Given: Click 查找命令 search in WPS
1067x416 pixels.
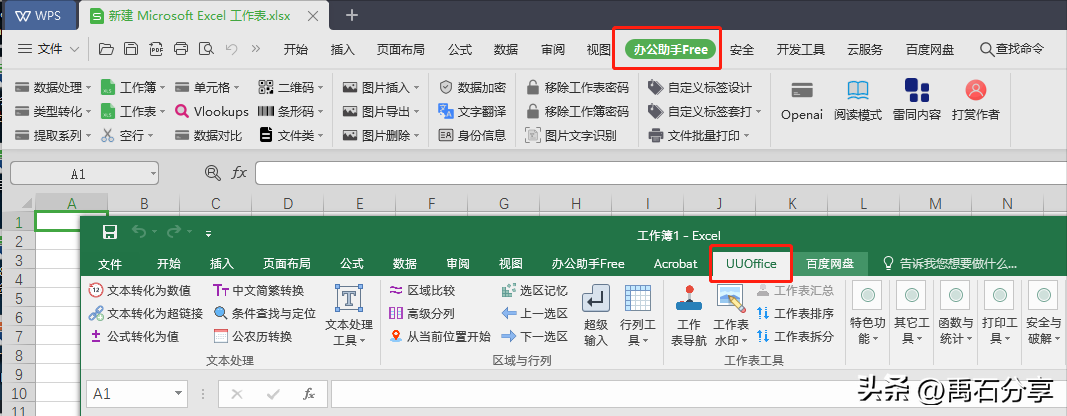Looking at the screenshot, I should pos(1011,49).
